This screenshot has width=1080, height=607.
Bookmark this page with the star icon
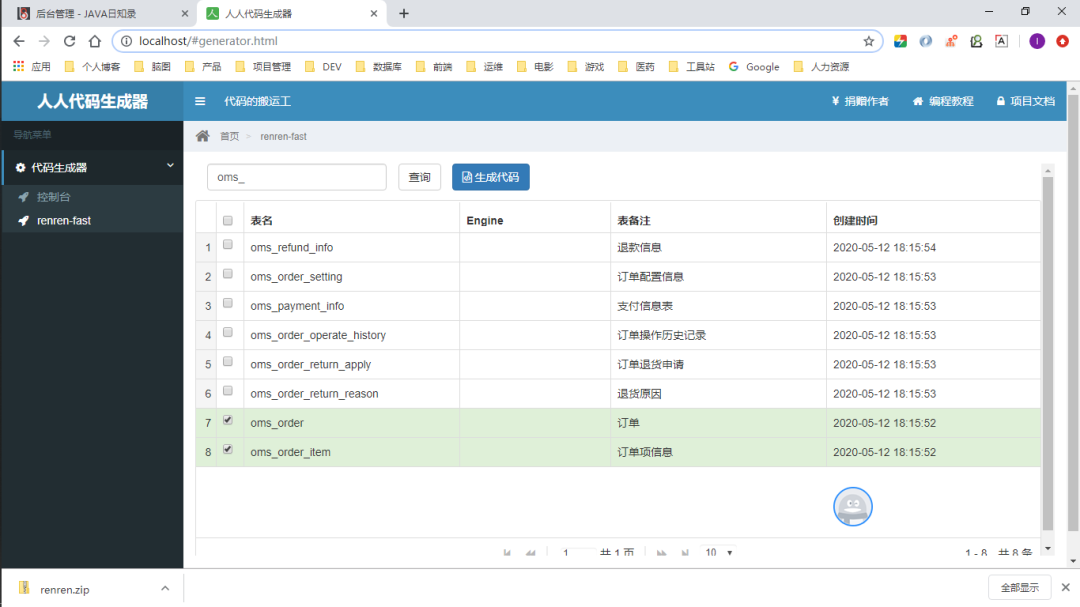[x=869, y=41]
